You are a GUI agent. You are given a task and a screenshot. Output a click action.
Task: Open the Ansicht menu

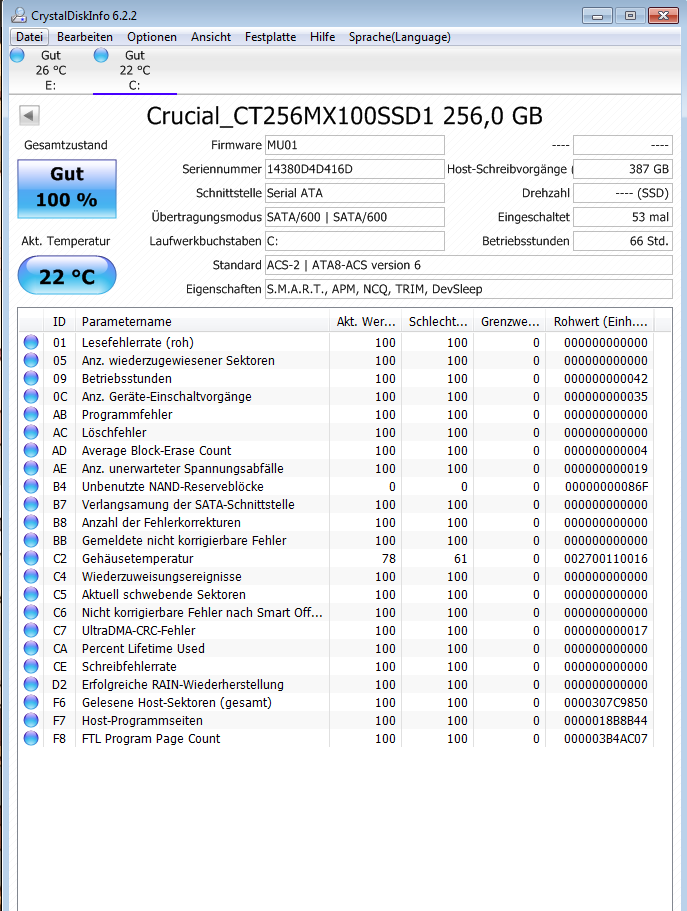(x=211, y=37)
